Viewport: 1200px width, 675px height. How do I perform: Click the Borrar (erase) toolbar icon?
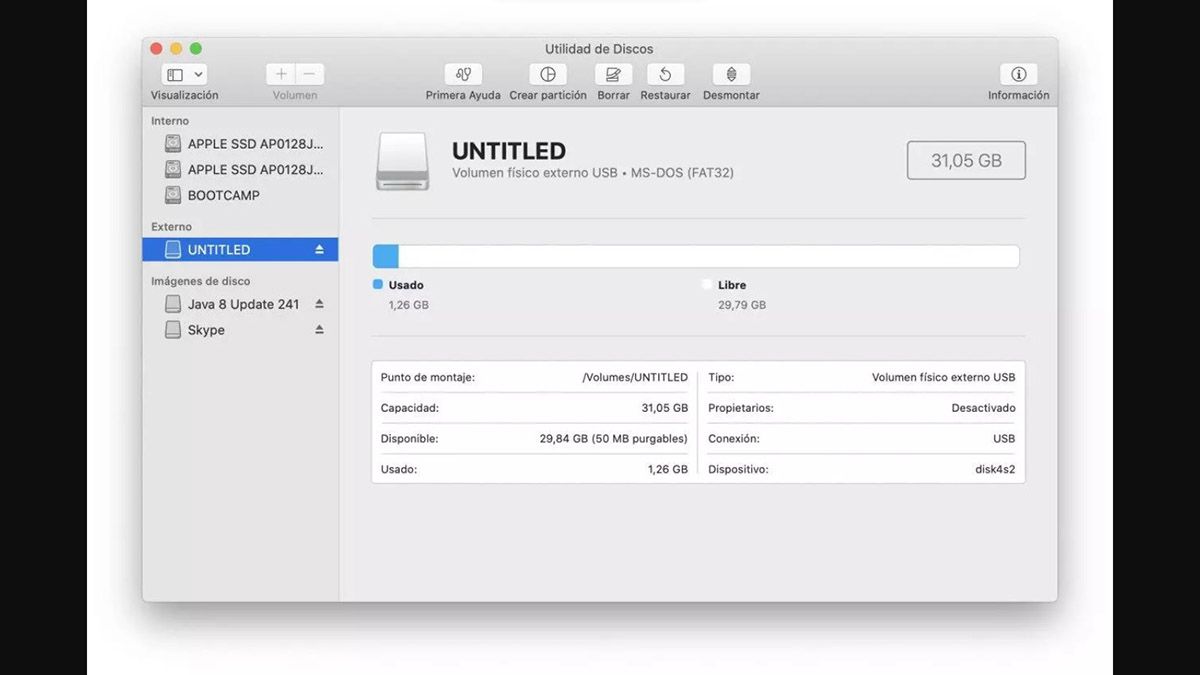[613, 75]
